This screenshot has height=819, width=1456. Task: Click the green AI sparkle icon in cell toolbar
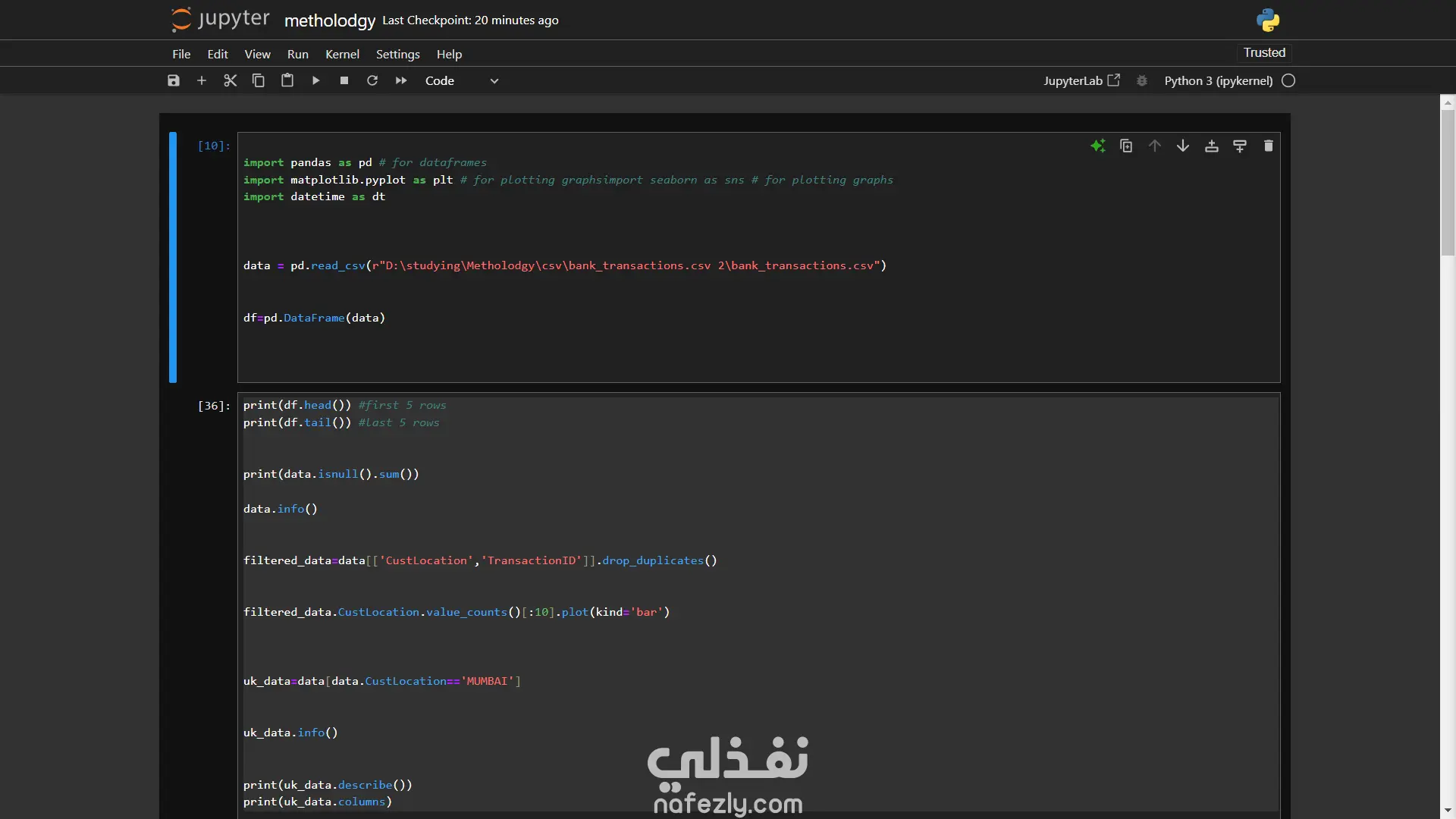(x=1098, y=146)
